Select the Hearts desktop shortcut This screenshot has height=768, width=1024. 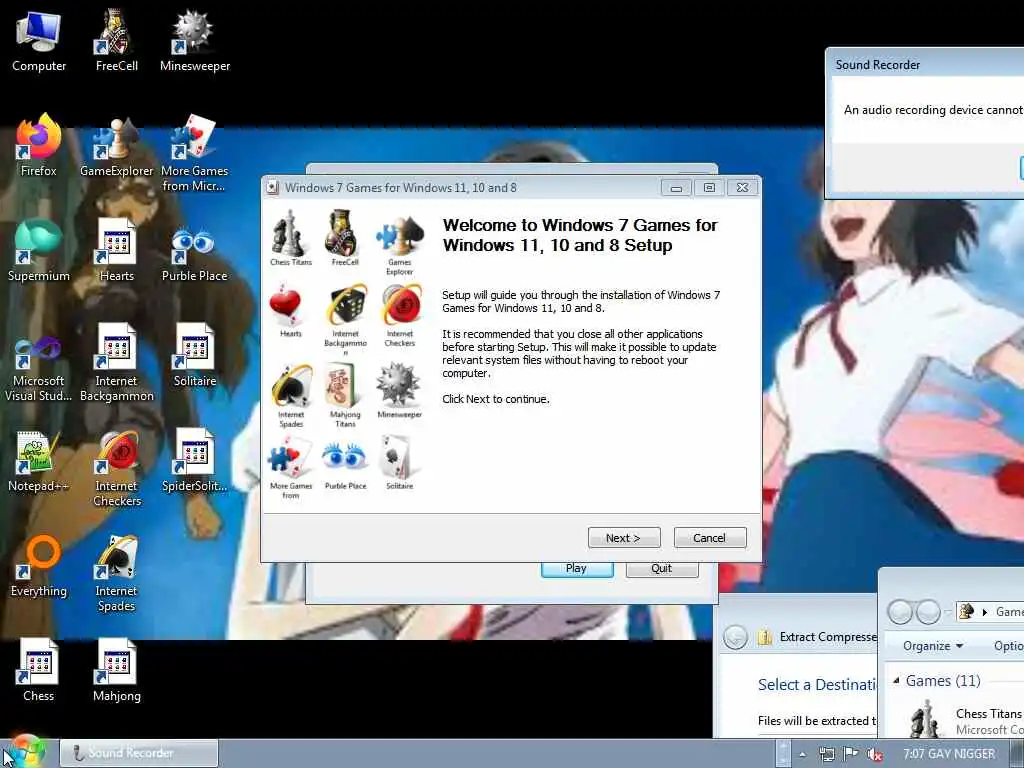point(116,251)
